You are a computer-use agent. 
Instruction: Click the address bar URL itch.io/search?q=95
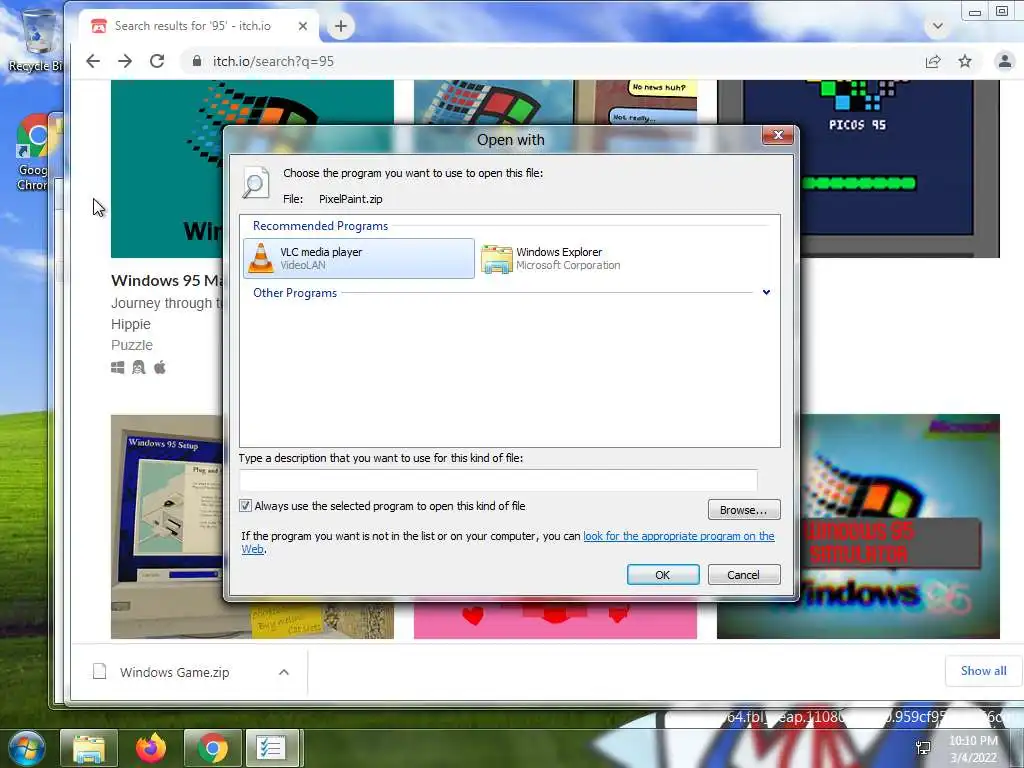273,61
